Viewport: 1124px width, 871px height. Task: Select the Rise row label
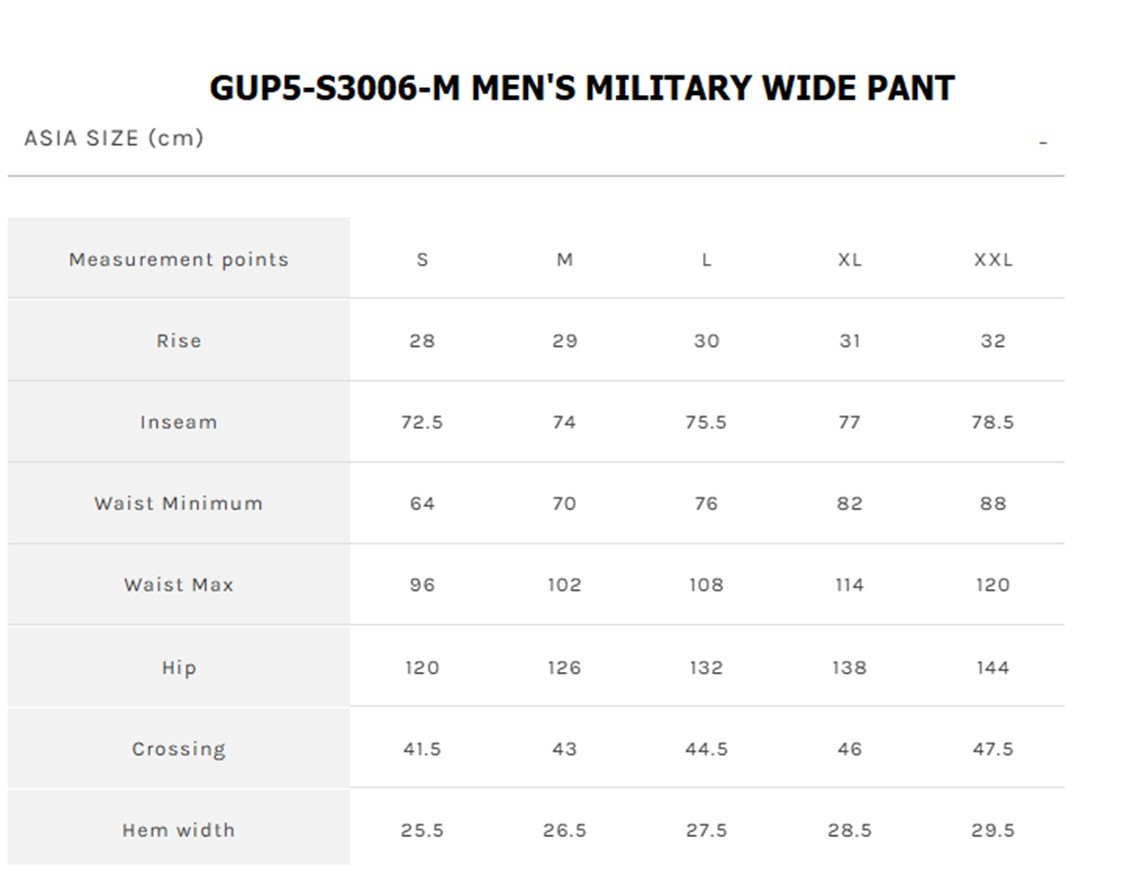[x=178, y=341]
